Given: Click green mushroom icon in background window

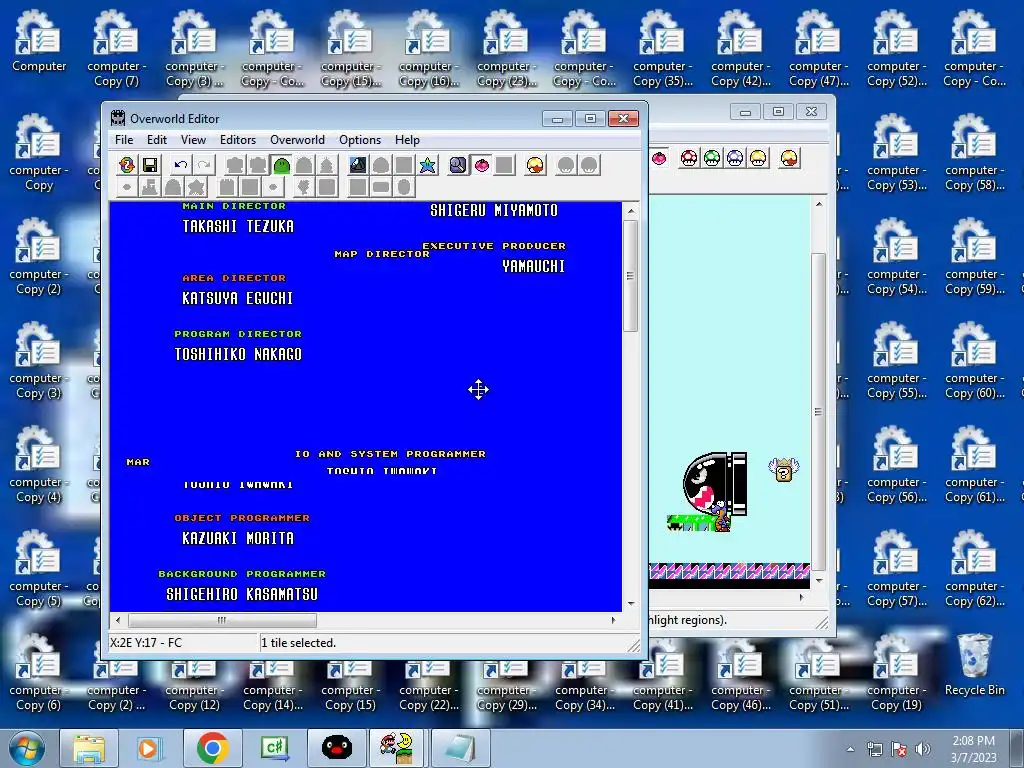Looking at the screenshot, I should [712, 158].
